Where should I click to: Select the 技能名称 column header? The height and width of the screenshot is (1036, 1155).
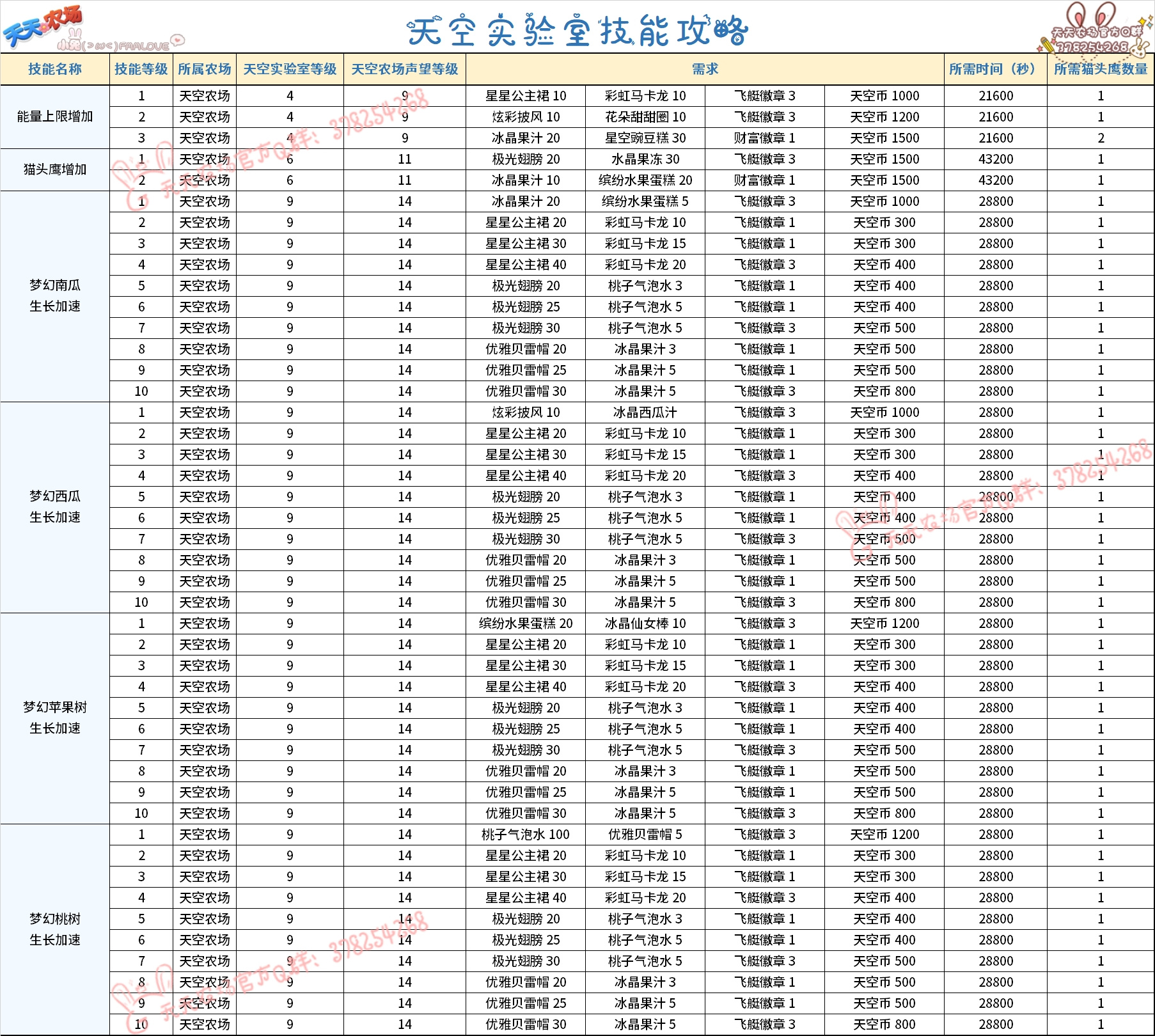pos(55,69)
